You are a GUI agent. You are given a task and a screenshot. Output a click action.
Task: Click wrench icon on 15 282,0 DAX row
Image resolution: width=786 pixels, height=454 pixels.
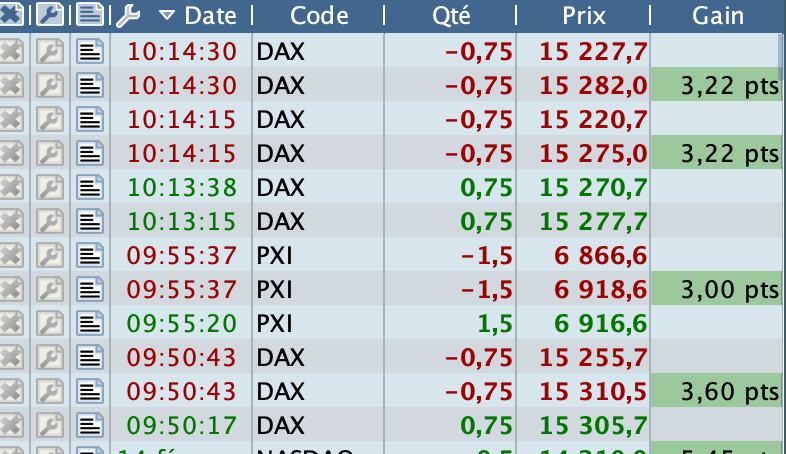point(48,85)
